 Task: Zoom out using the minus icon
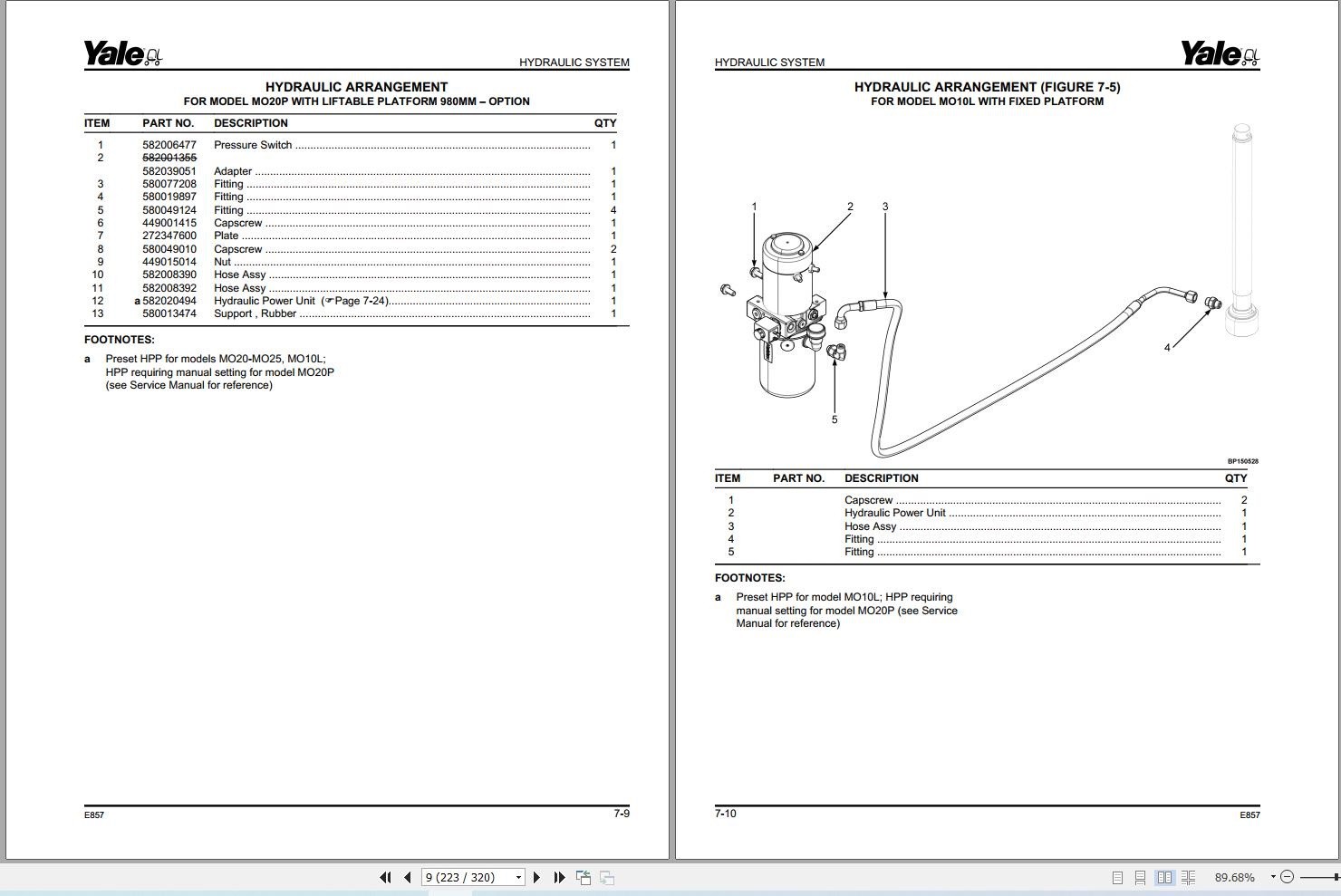[x=1288, y=876]
